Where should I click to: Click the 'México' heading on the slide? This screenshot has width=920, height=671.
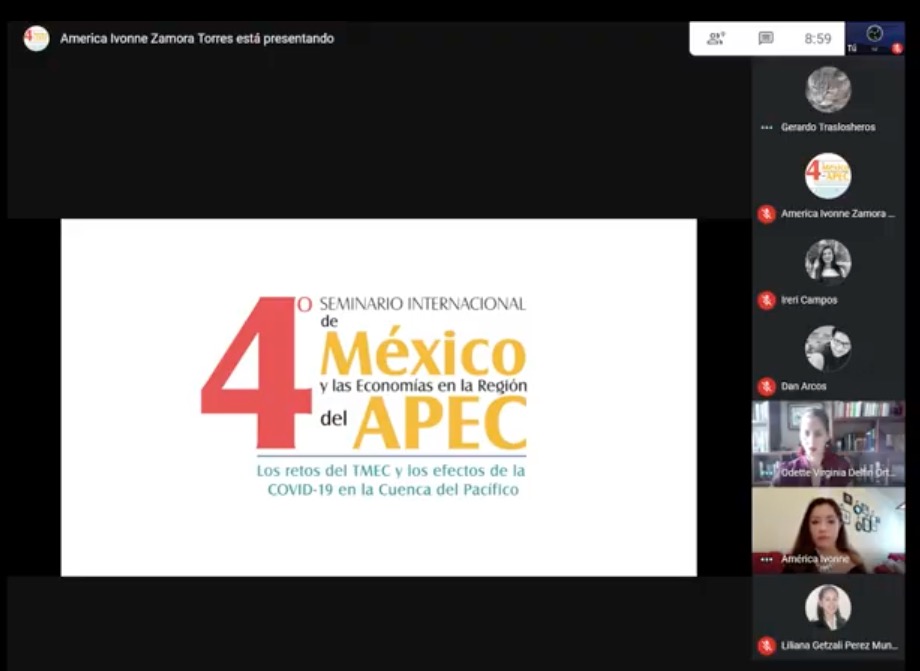(423, 353)
